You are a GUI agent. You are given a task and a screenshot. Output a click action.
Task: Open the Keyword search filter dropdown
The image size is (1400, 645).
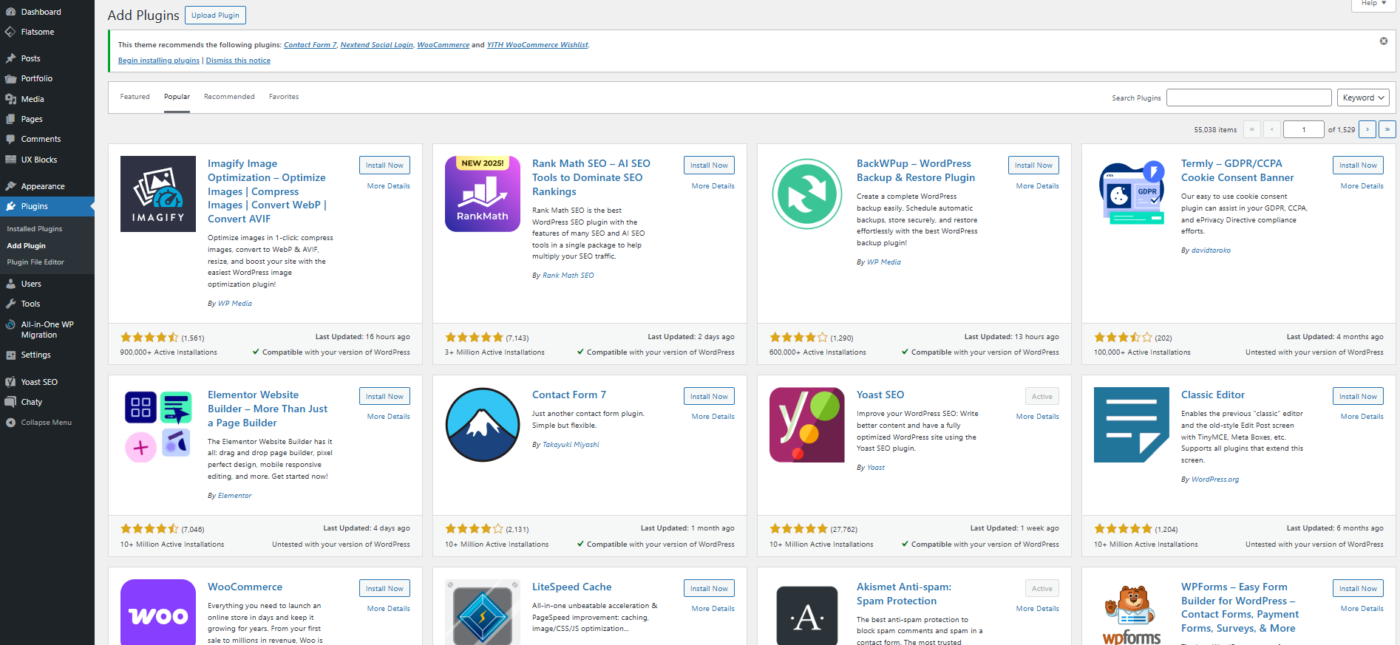coord(1363,97)
